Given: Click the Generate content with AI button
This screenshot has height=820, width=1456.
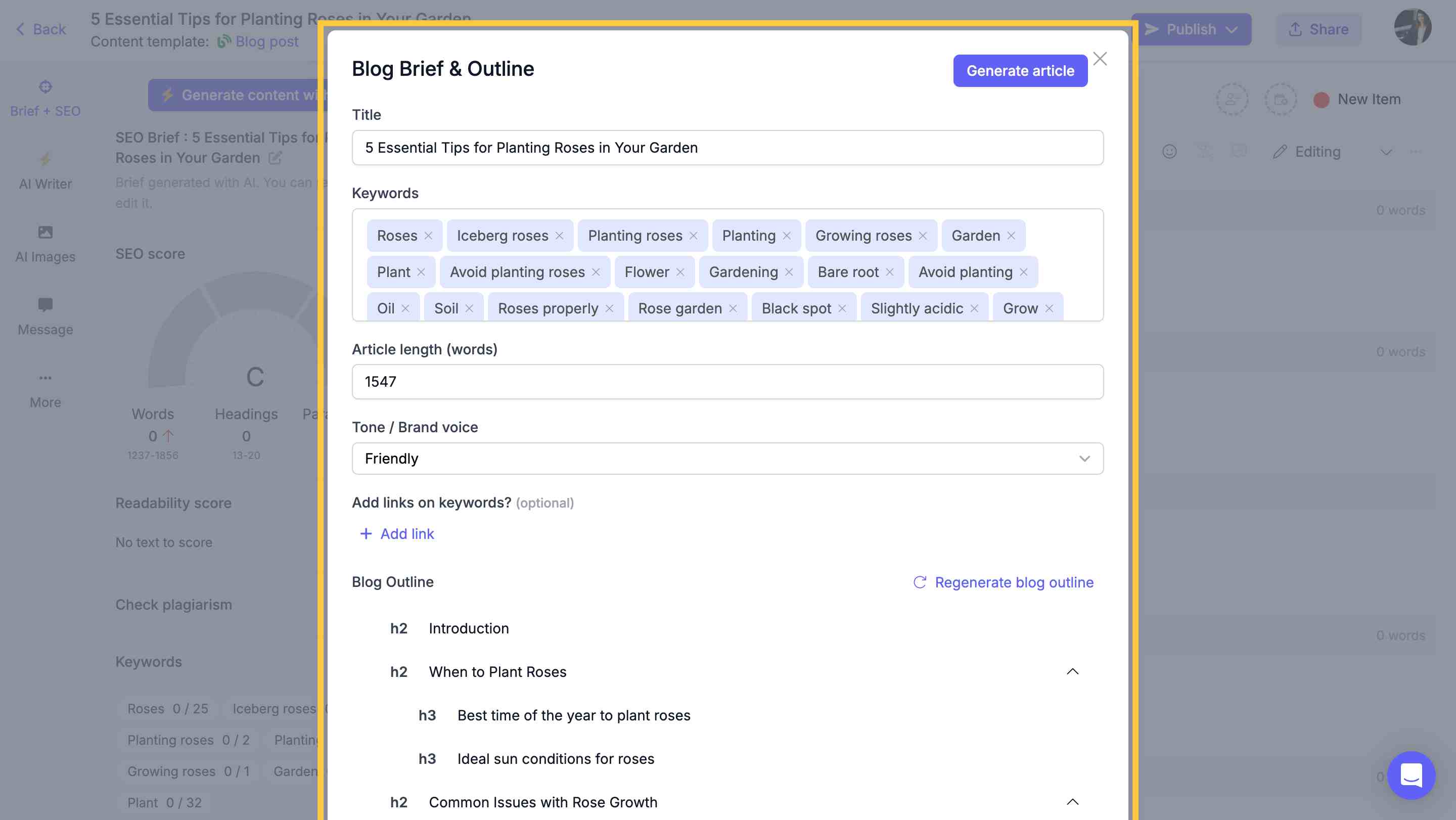Looking at the screenshot, I should tap(238, 95).
